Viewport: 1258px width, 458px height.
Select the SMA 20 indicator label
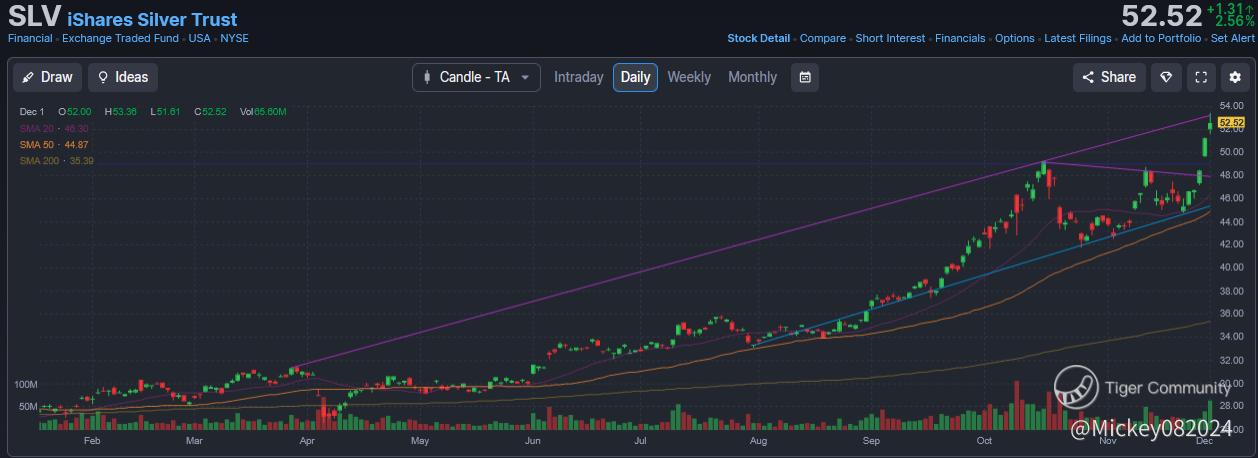pyautogui.click(x=54, y=129)
